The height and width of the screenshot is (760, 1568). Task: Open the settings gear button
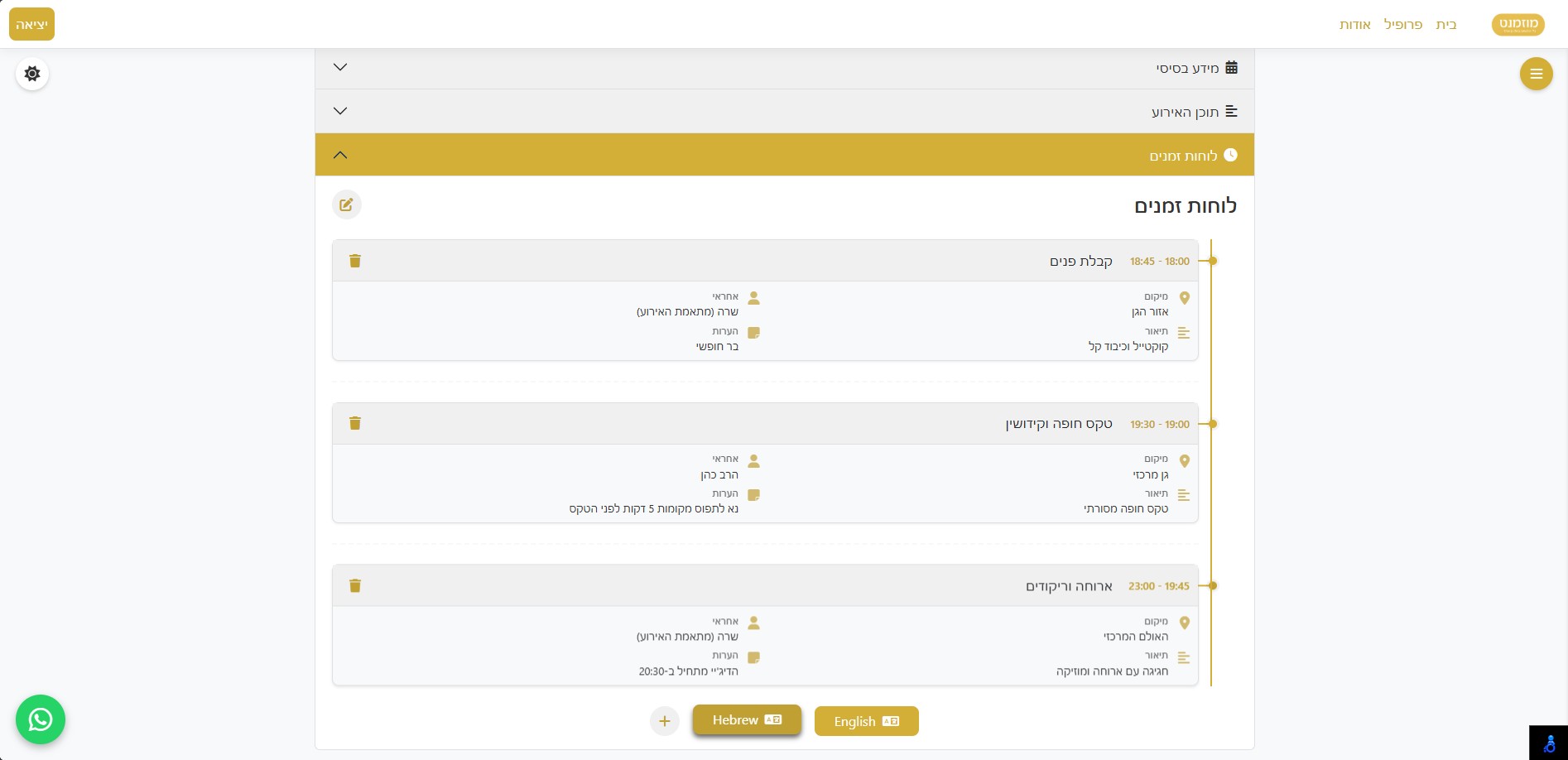pyautogui.click(x=32, y=74)
